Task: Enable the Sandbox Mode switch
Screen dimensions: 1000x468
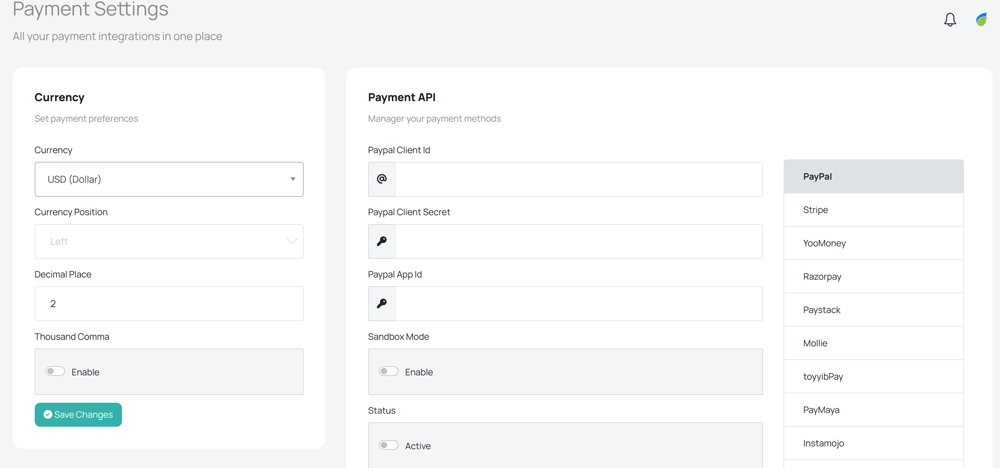Action: point(388,372)
